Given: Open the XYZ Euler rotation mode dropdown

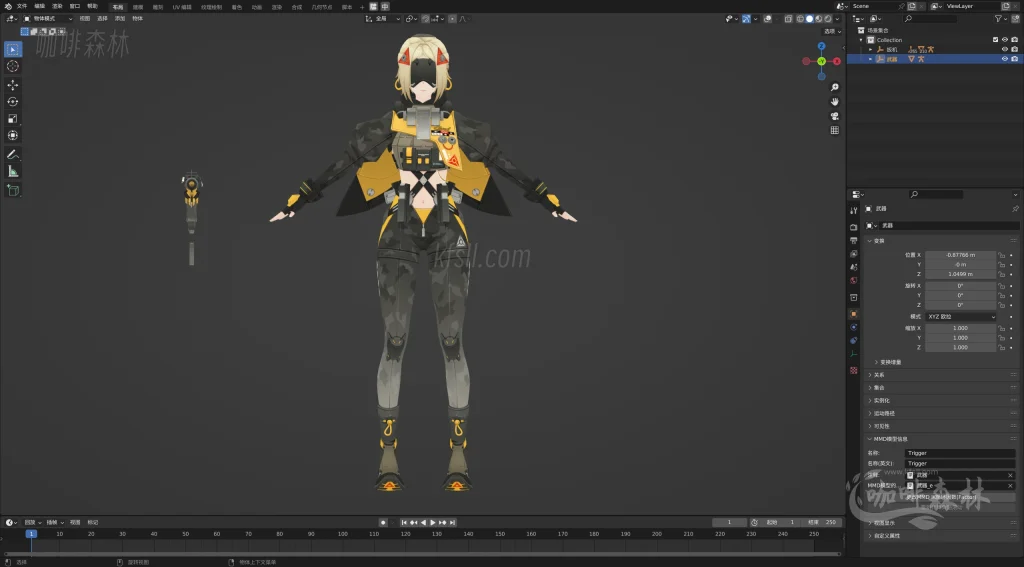Looking at the screenshot, I should point(961,317).
